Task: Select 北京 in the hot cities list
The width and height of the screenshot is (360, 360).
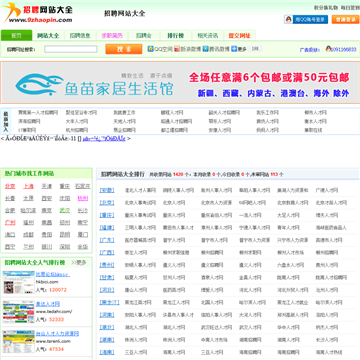Action: click(10, 186)
